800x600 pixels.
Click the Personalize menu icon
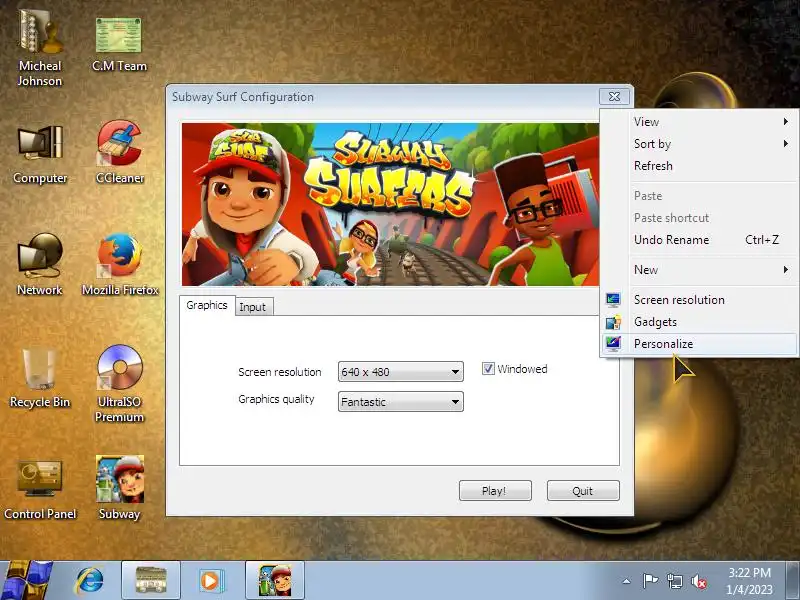613,343
